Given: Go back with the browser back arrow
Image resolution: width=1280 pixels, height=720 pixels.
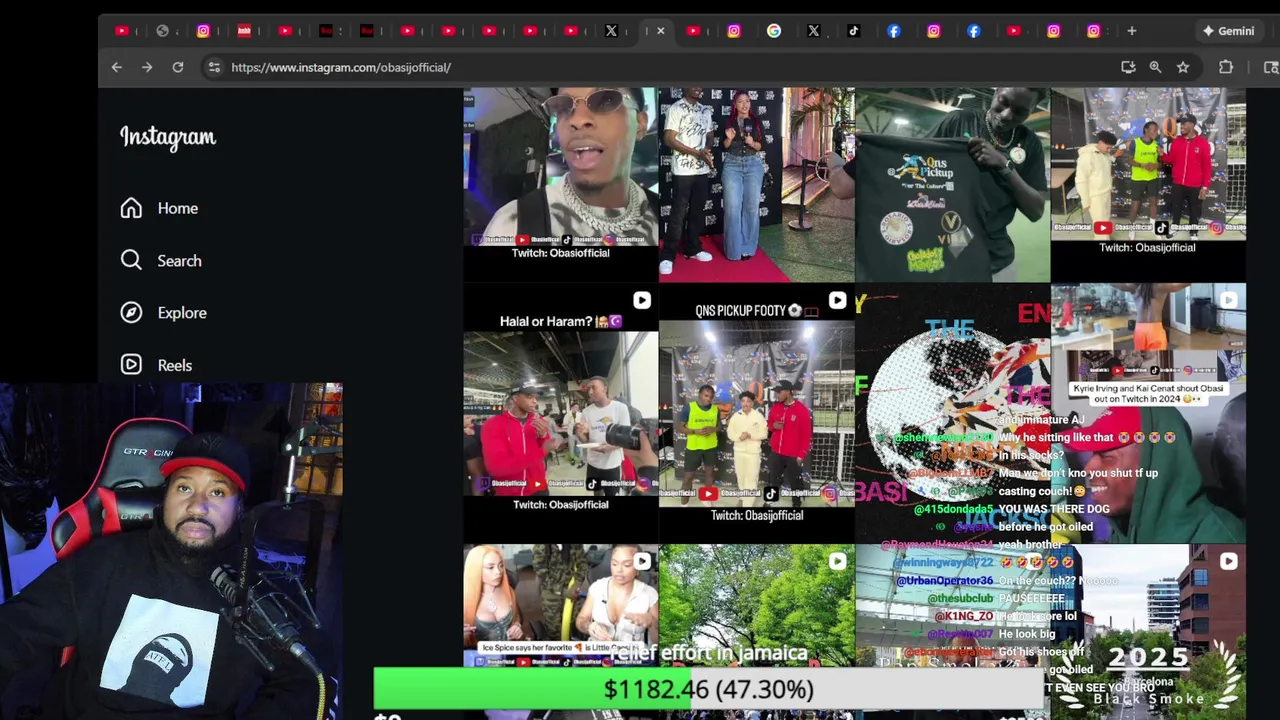Looking at the screenshot, I should click(117, 67).
